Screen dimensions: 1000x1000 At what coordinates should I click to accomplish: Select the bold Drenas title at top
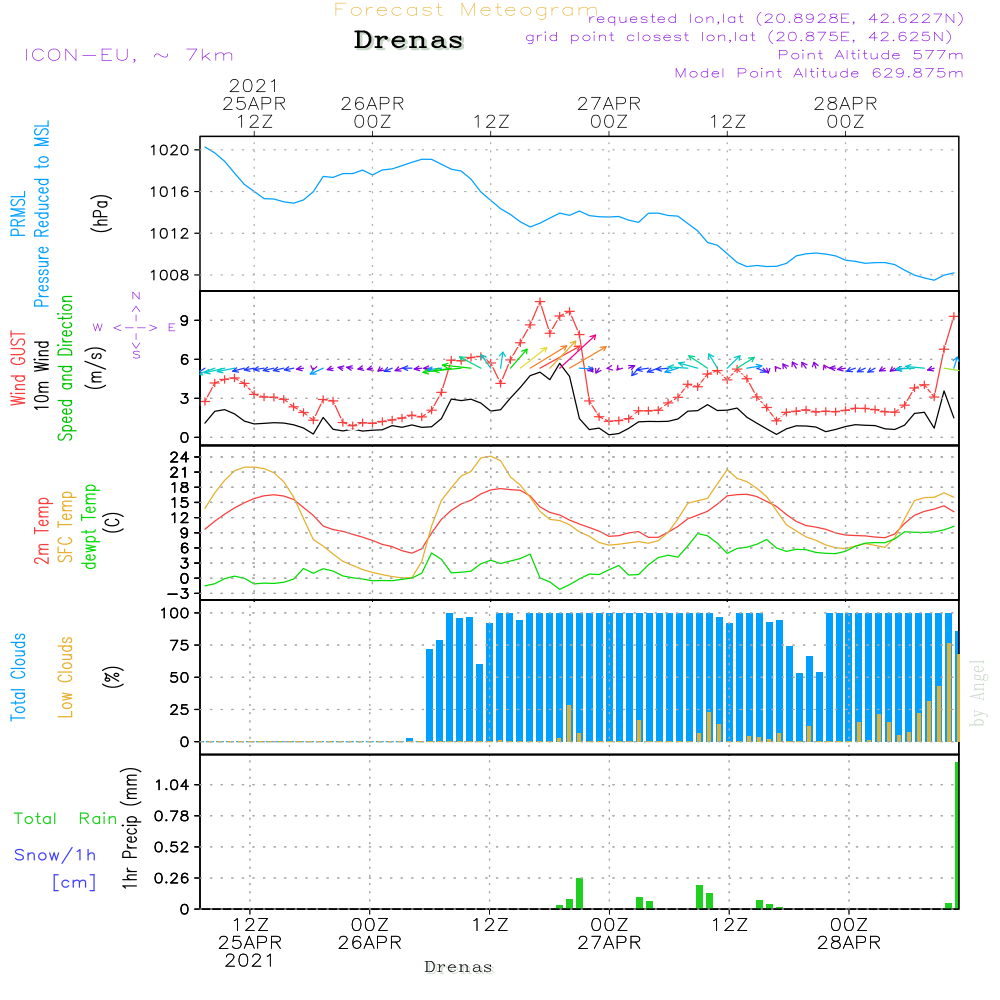[x=409, y=41]
